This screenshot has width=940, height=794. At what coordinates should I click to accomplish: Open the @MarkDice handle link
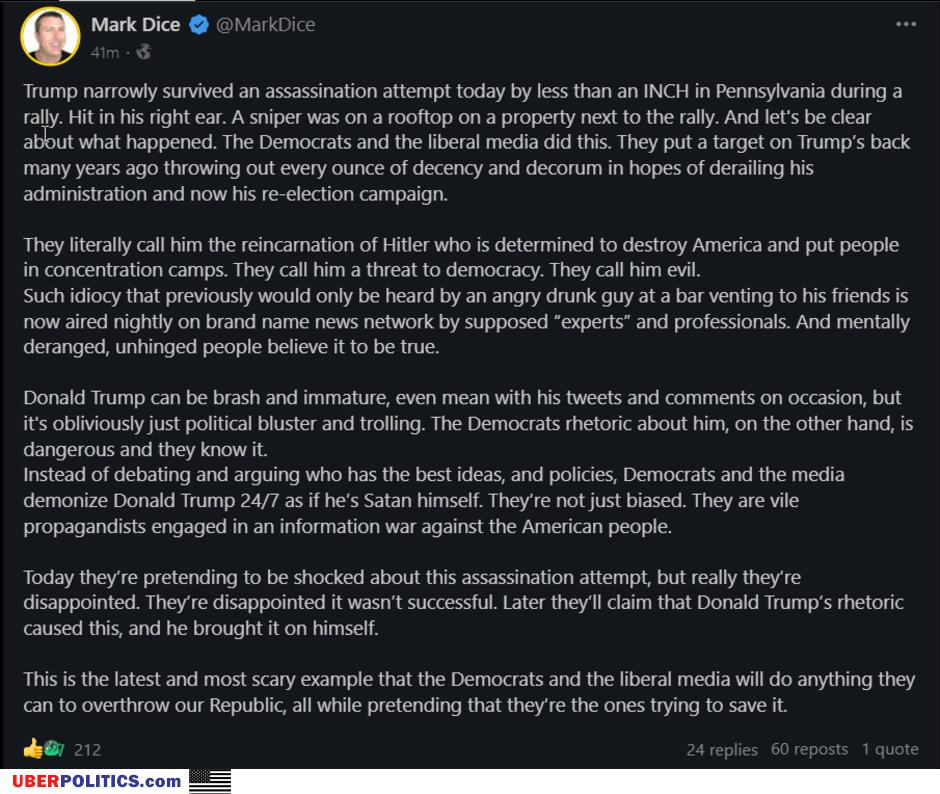[x=265, y=25]
